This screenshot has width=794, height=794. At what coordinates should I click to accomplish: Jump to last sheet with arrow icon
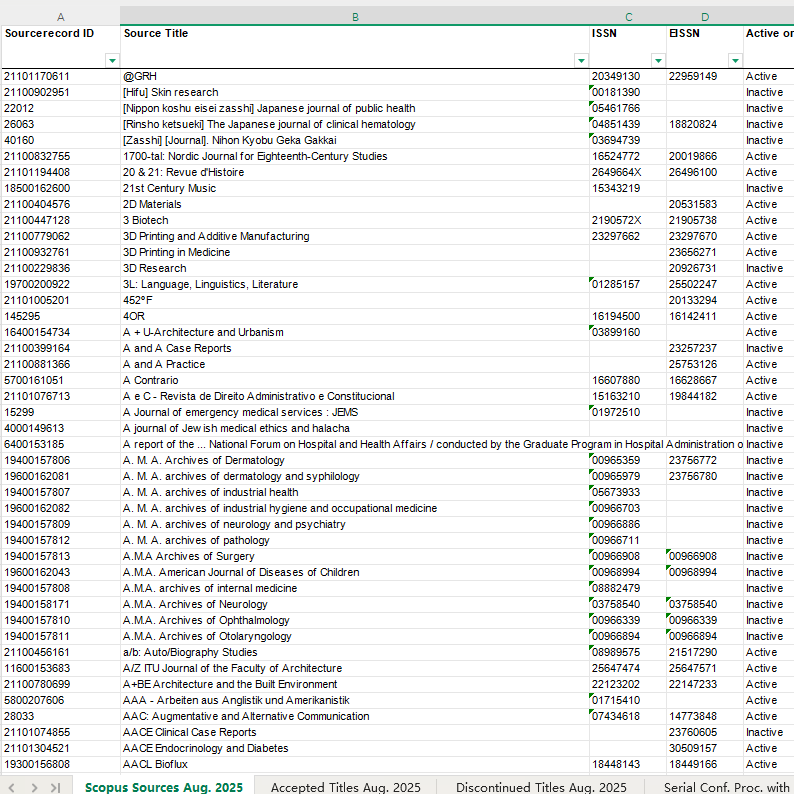[x=55, y=787]
